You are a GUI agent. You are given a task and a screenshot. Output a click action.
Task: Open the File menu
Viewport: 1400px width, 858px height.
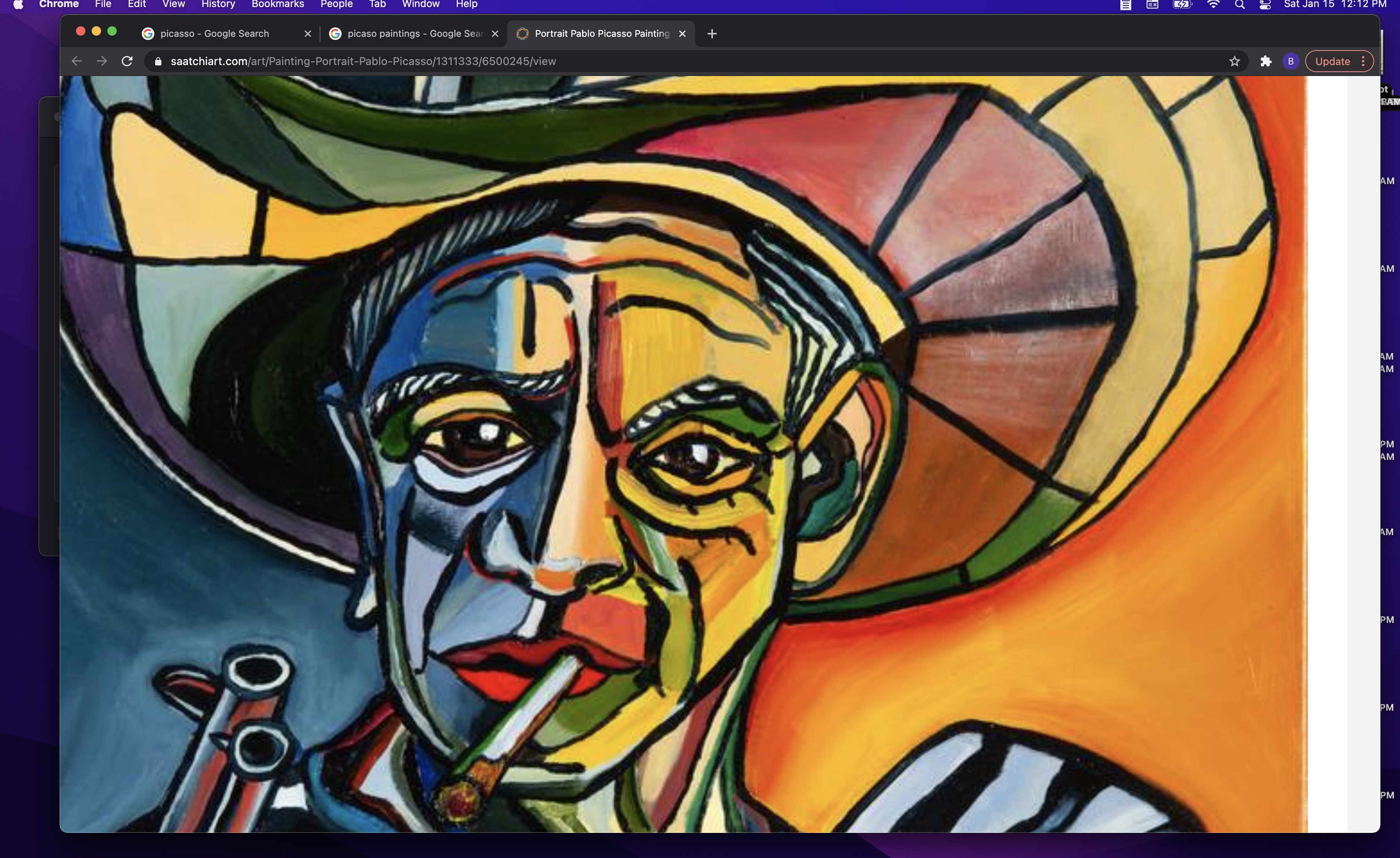(x=103, y=5)
